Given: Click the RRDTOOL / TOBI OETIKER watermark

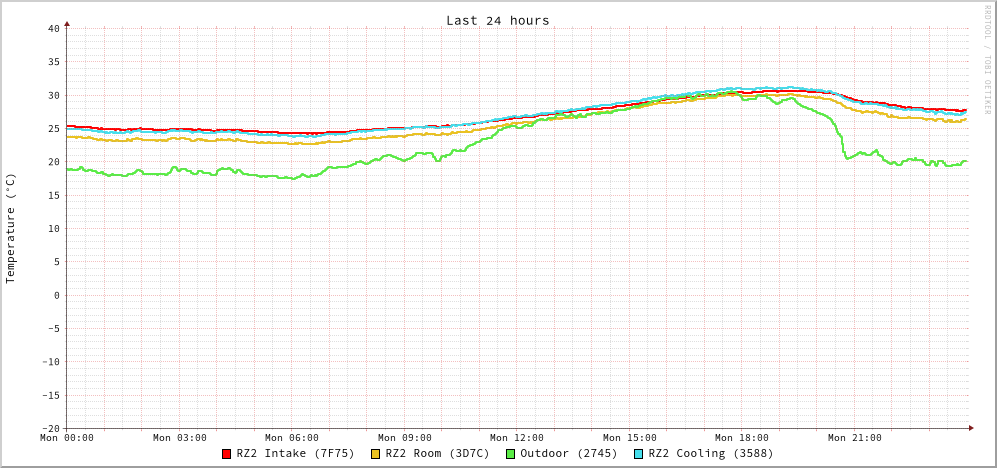Looking at the screenshot, I should click(x=986, y=60).
